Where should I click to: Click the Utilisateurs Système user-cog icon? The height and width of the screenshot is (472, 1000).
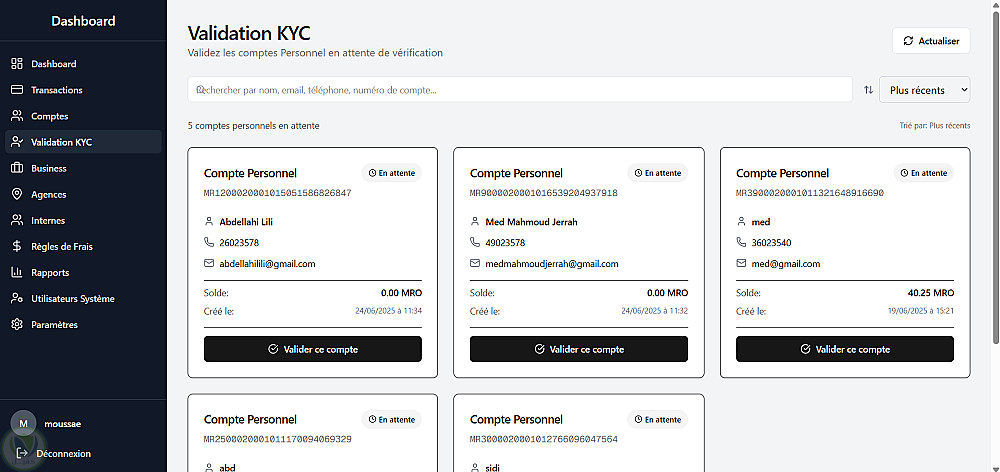(17, 298)
